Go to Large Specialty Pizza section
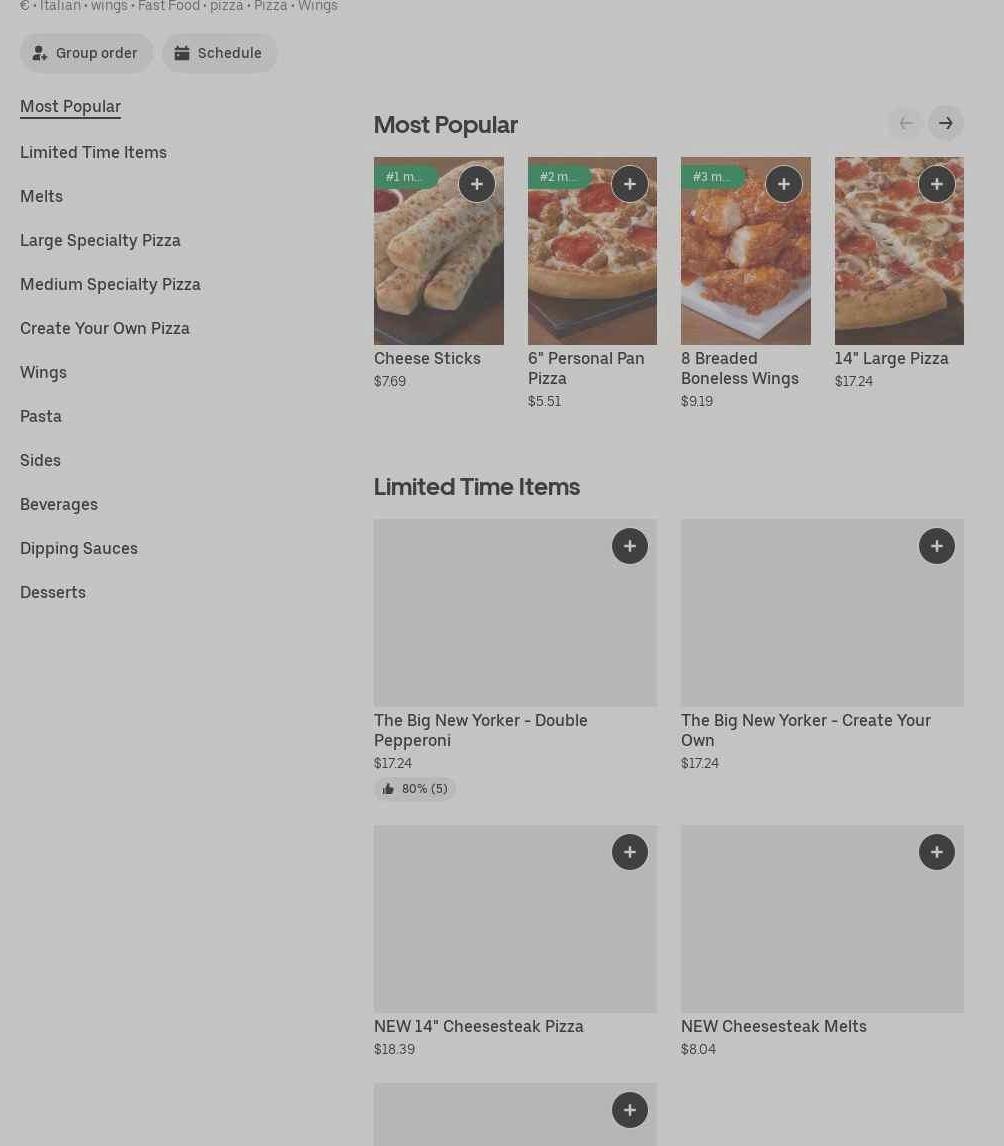The image size is (1004, 1146). [x=100, y=240]
